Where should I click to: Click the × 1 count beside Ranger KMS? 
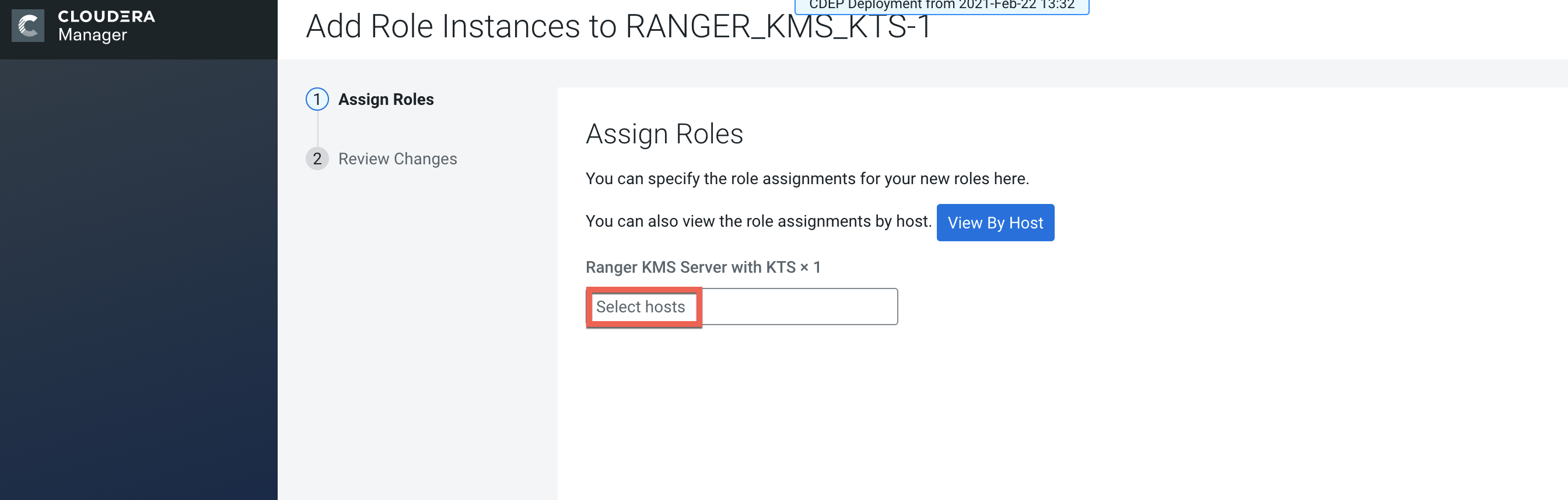(x=810, y=267)
